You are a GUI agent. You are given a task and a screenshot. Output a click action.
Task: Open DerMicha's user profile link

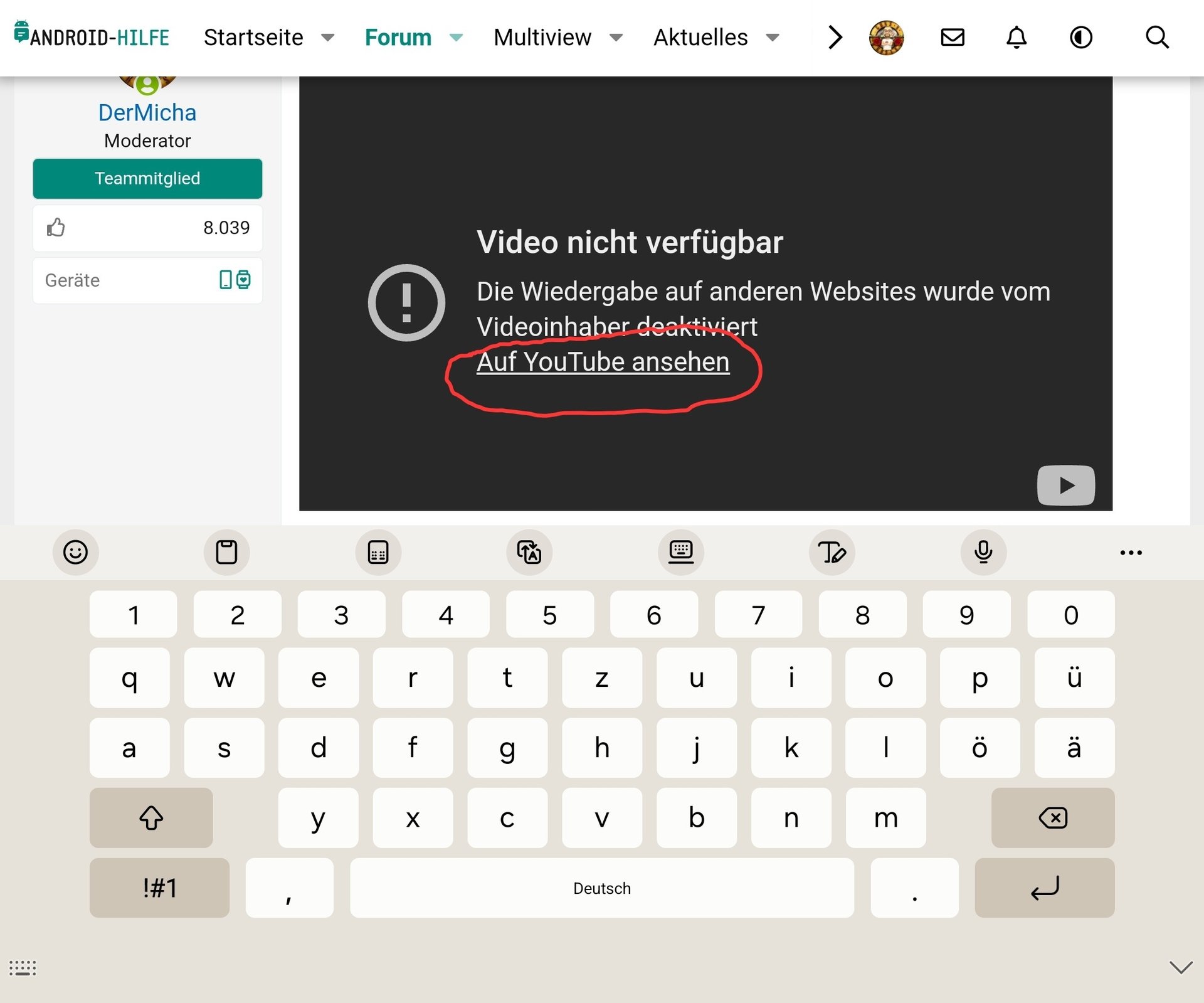147,113
